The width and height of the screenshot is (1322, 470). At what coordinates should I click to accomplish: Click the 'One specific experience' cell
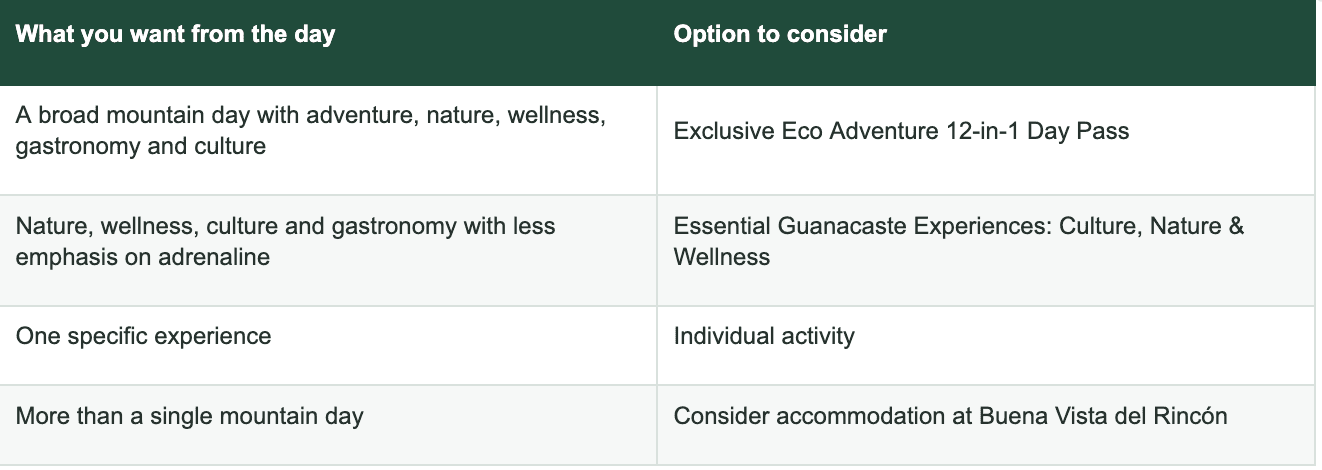tap(143, 336)
